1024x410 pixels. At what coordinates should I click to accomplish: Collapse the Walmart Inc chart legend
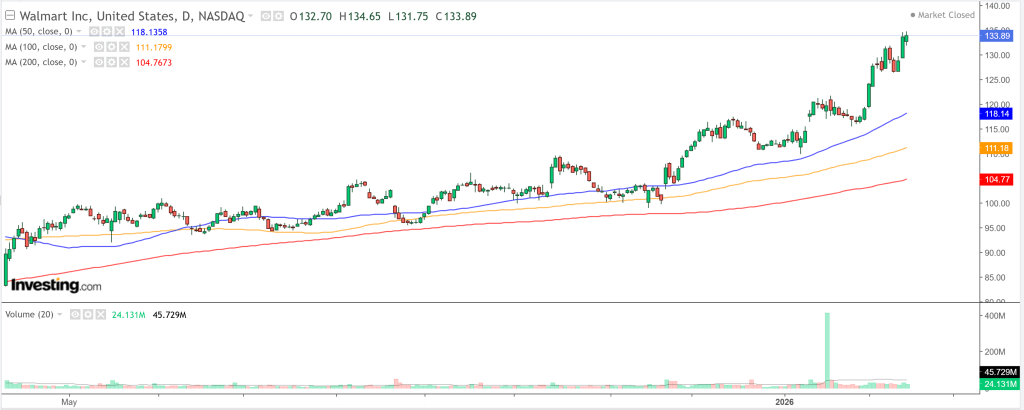pyautogui.click(x=10, y=16)
